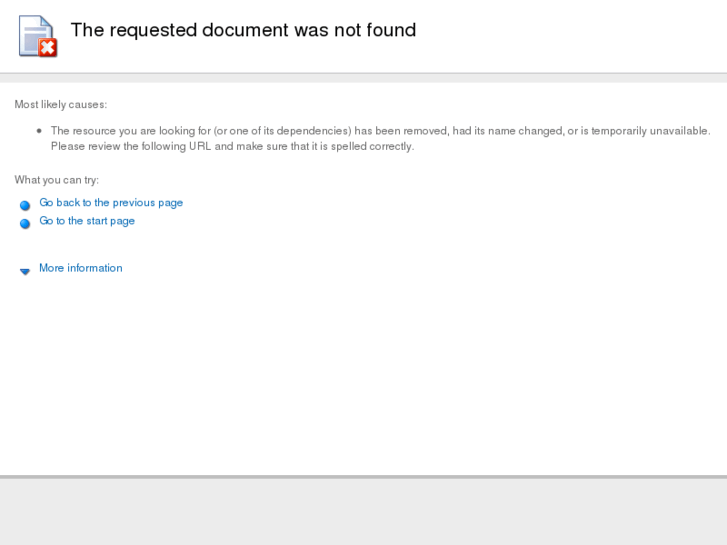Click the small bullet dot before 'The resource'
Image resolution: width=727 pixels, height=545 pixels.
pyautogui.click(x=39, y=131)
